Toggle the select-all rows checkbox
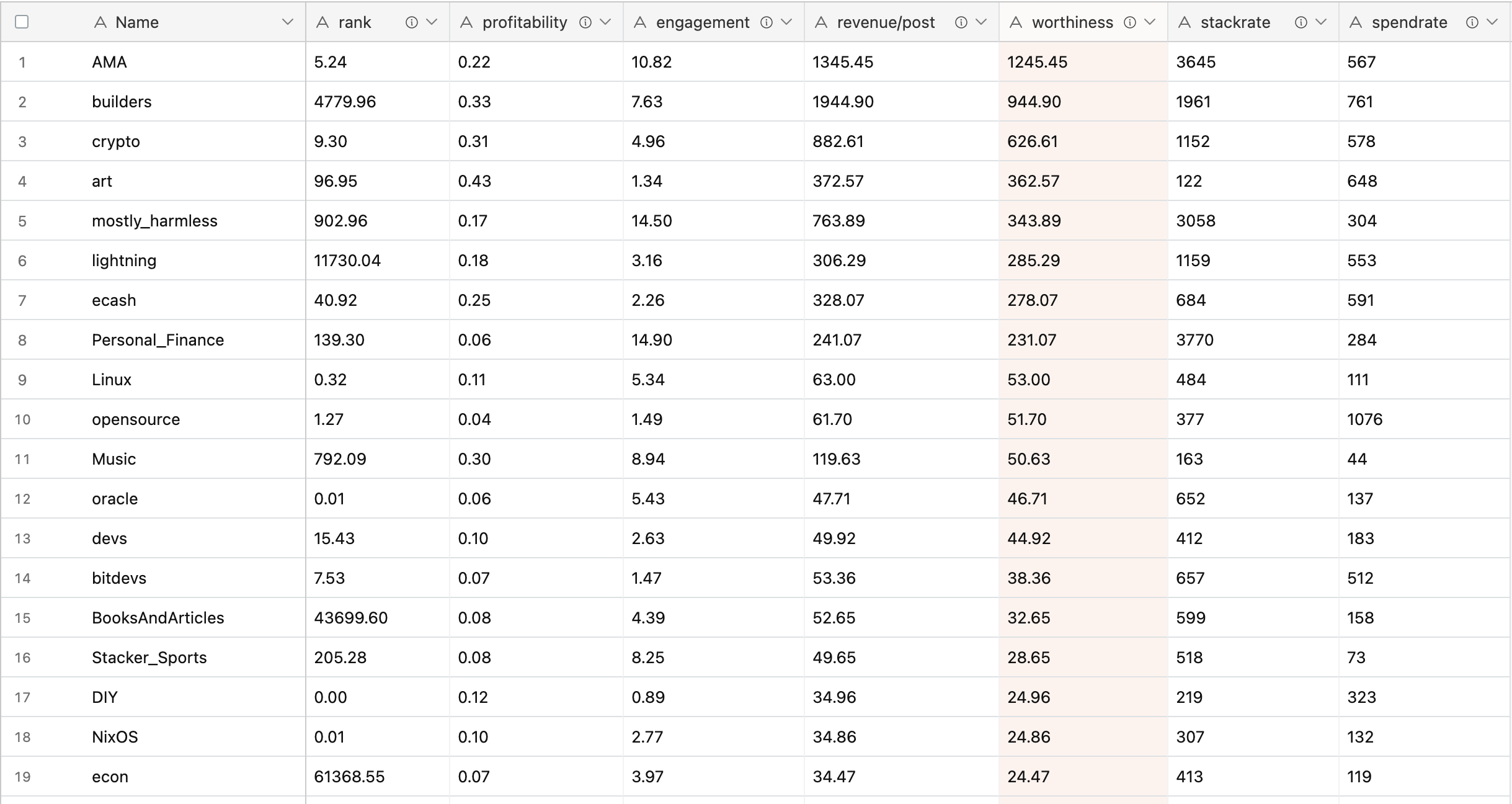The height and width of the screenshot is (804, 1512). coord(22,22)
